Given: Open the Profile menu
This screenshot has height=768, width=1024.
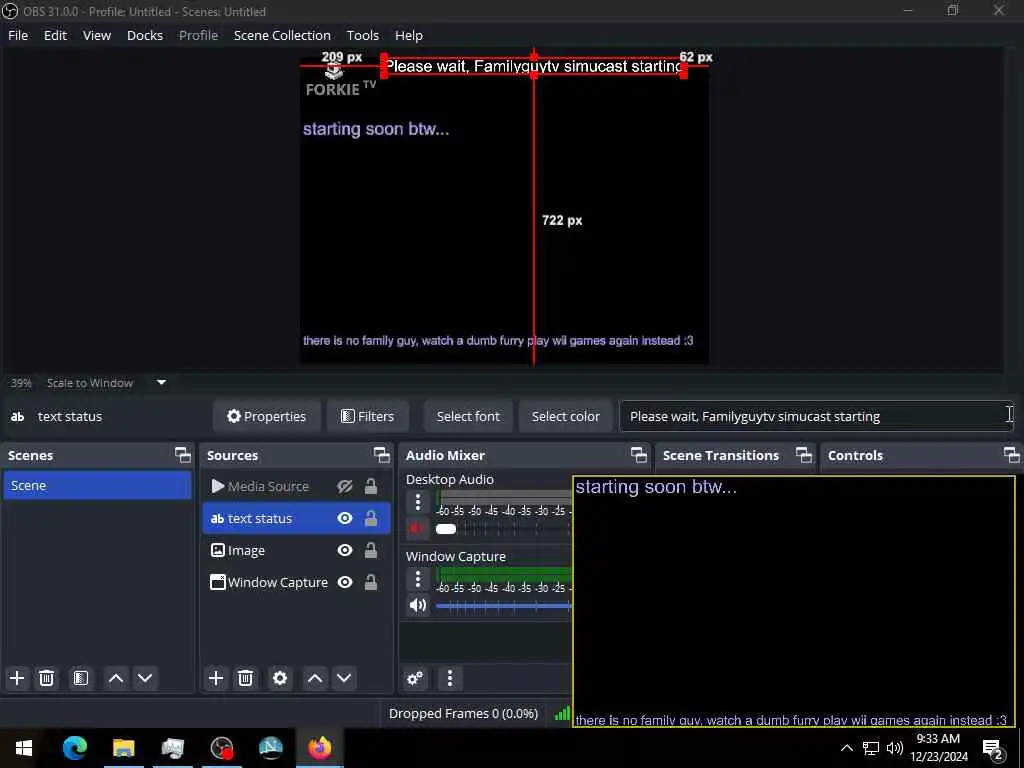Looking at the screenshot, I should pyautogui.click(x=199, y=35).
